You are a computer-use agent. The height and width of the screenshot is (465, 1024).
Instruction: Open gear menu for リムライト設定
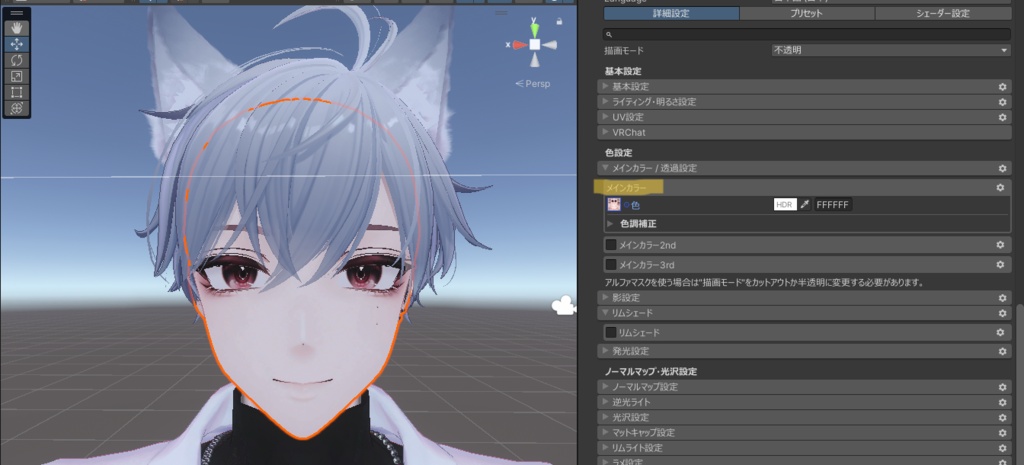click(x=1002, y=448)
